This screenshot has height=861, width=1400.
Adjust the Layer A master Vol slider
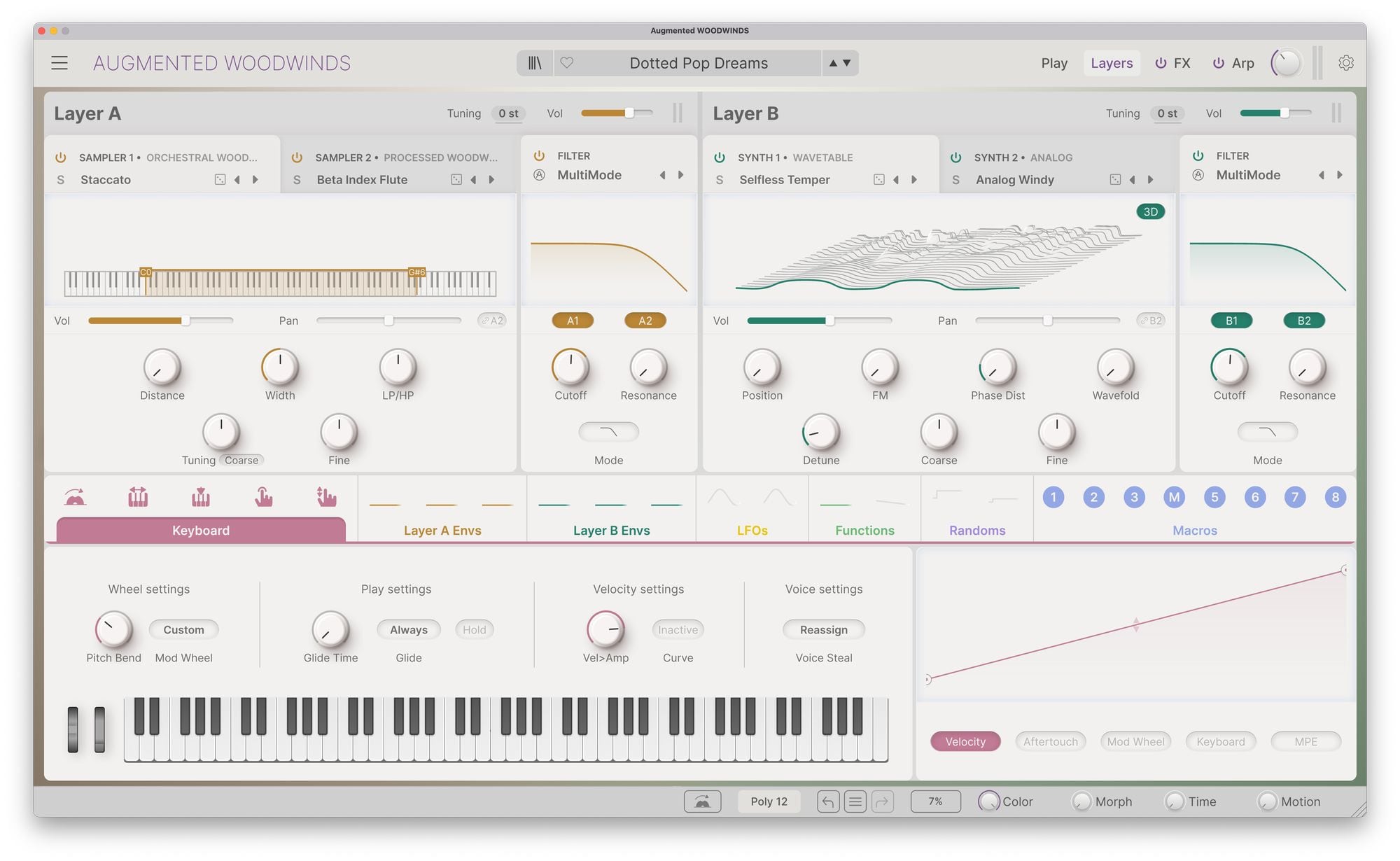(629, 113)
